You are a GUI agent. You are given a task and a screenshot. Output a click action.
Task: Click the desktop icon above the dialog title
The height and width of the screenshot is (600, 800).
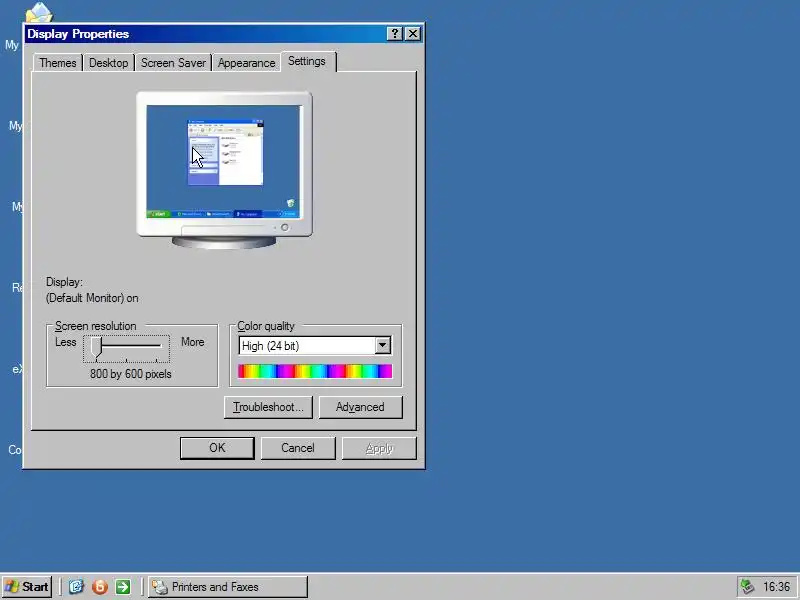point(39,12)
